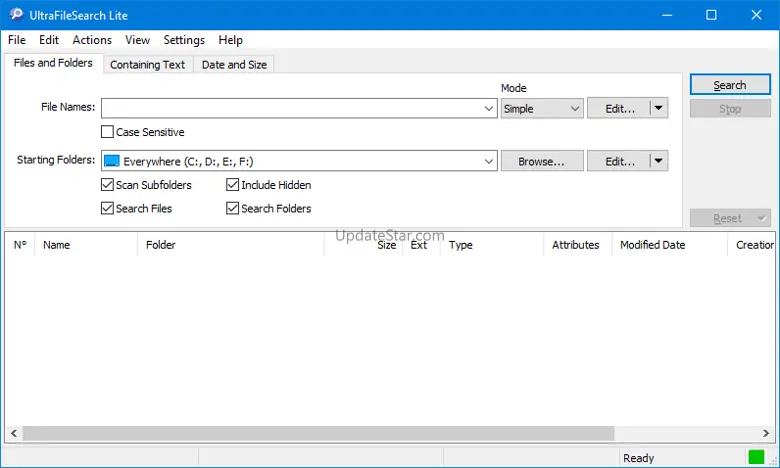Switch to the Containing Text tab
Image resolution: width=780 pixels, height=468 pixels.
pyautogui.click(x=147, y=64)
